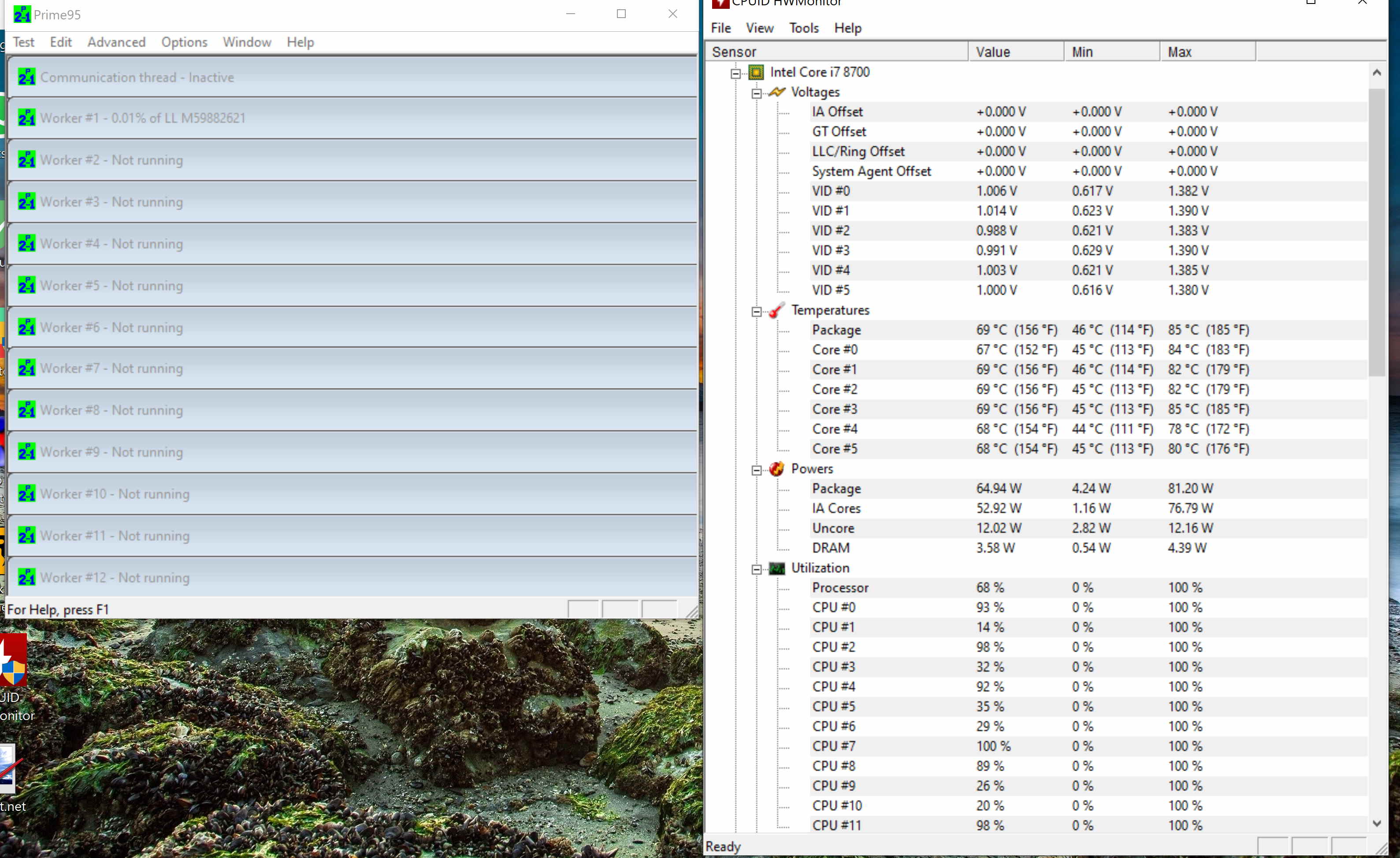Click the Min column header
Viewport: 1400px width, 858px height.
coord(1112,52)
